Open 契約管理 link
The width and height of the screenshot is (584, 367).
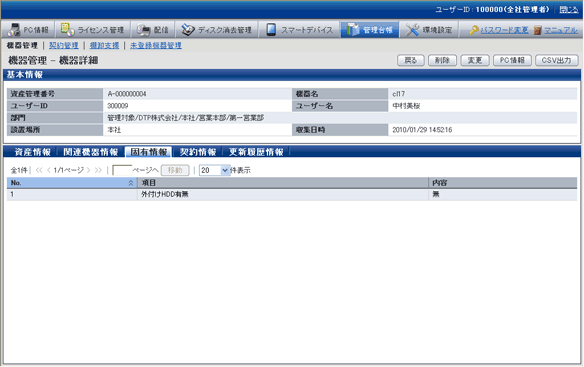pos(64,45)
